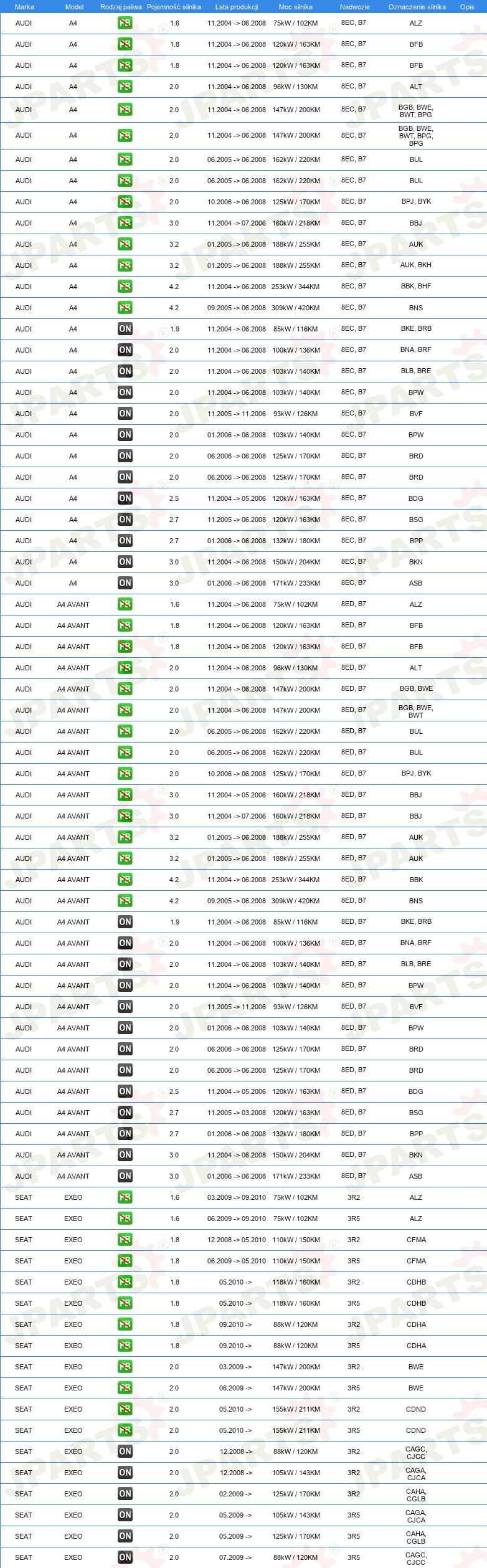Click the Nadwozie column header
The image size is (487, 1568).
[x=355, y=7]
